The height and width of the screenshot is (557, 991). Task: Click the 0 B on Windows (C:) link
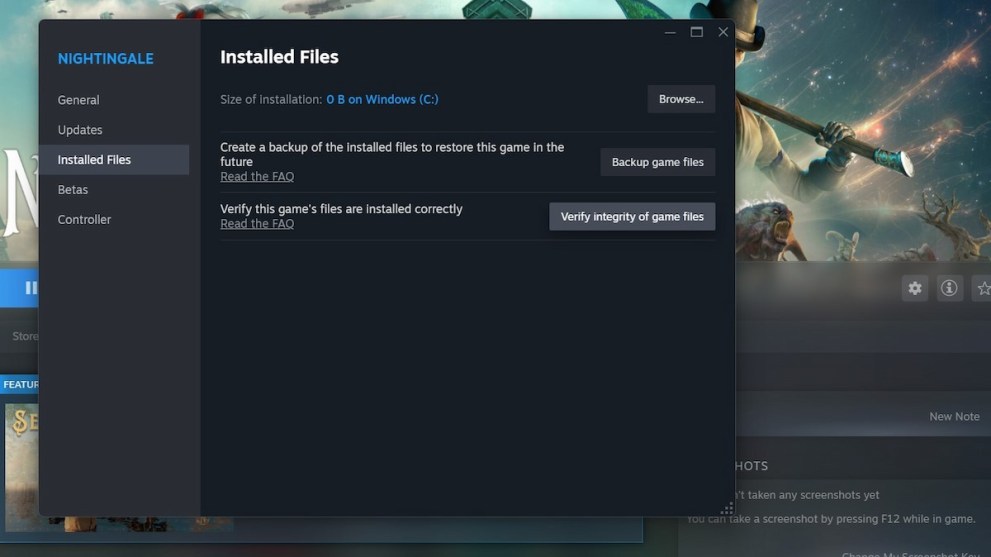coord(382,100)
